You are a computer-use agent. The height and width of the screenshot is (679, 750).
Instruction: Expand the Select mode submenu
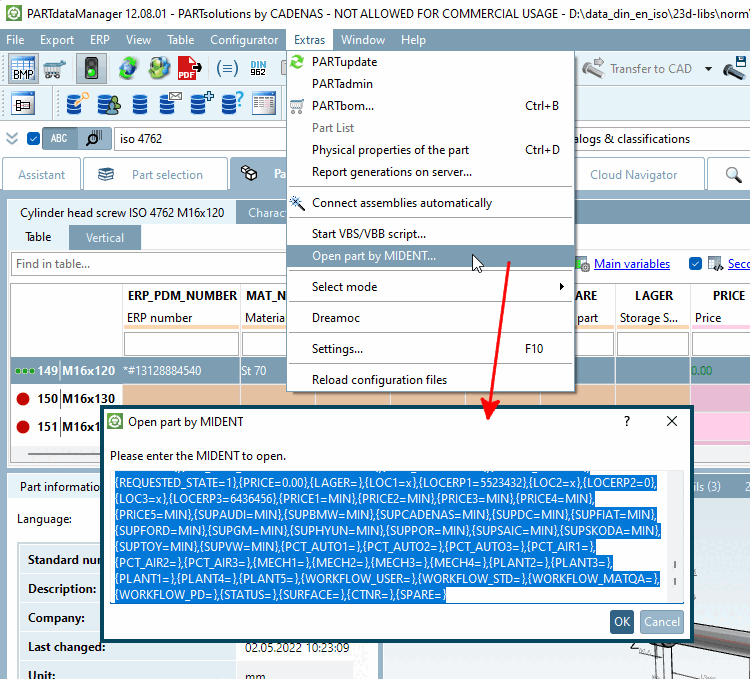point(430,286)
